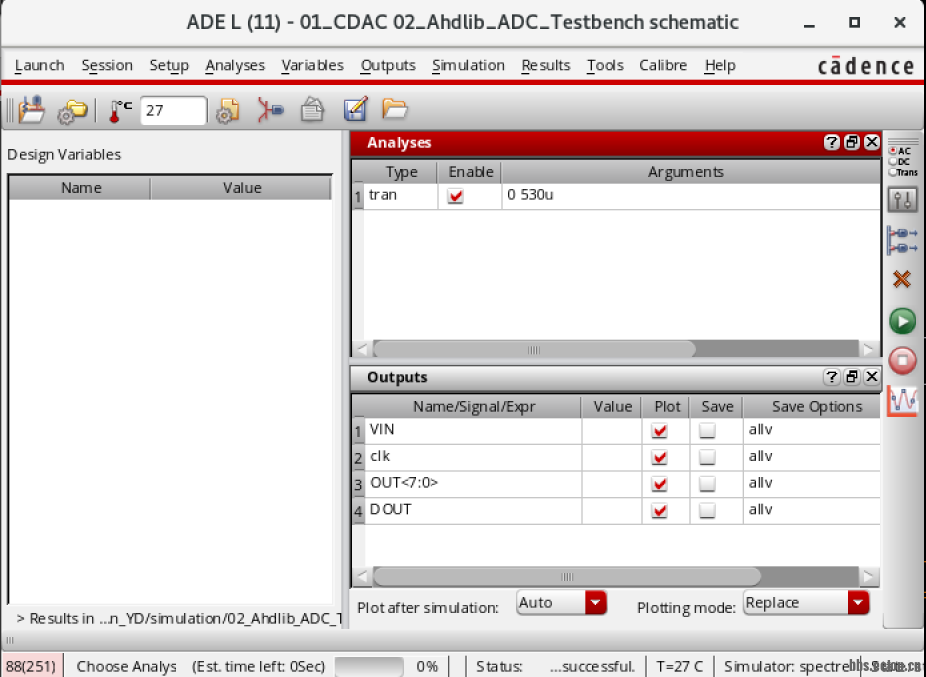Open the Outputs menu
Viewport: 926px width, 677px height.
click(388, 65)
